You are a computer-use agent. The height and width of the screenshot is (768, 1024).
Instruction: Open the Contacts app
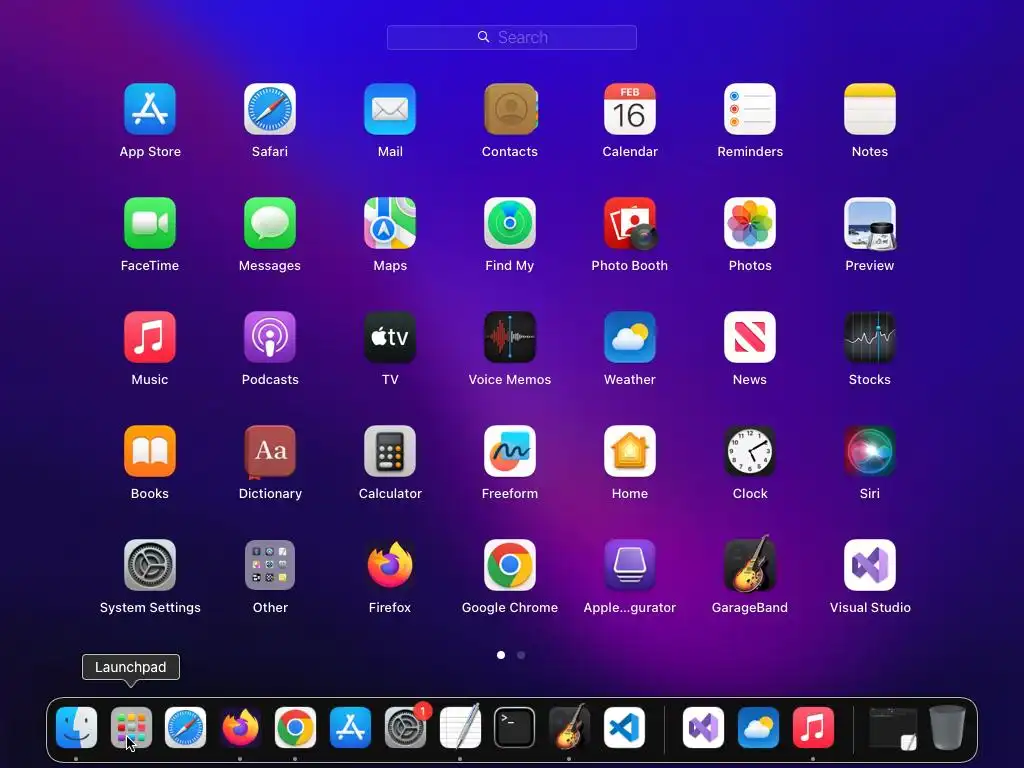(510, 109)
